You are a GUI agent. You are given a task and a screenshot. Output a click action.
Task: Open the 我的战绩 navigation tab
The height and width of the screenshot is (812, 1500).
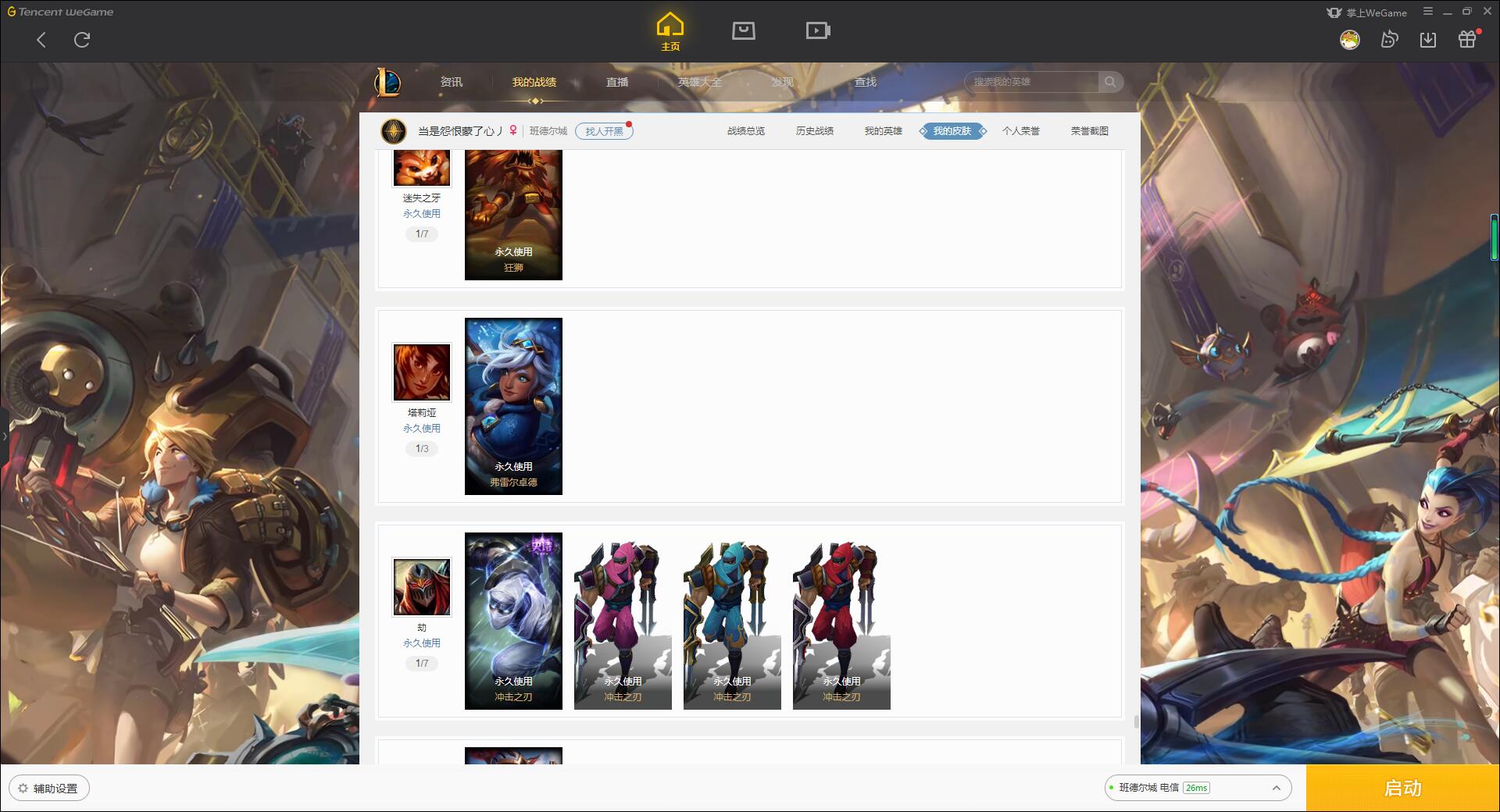(534, 82)
